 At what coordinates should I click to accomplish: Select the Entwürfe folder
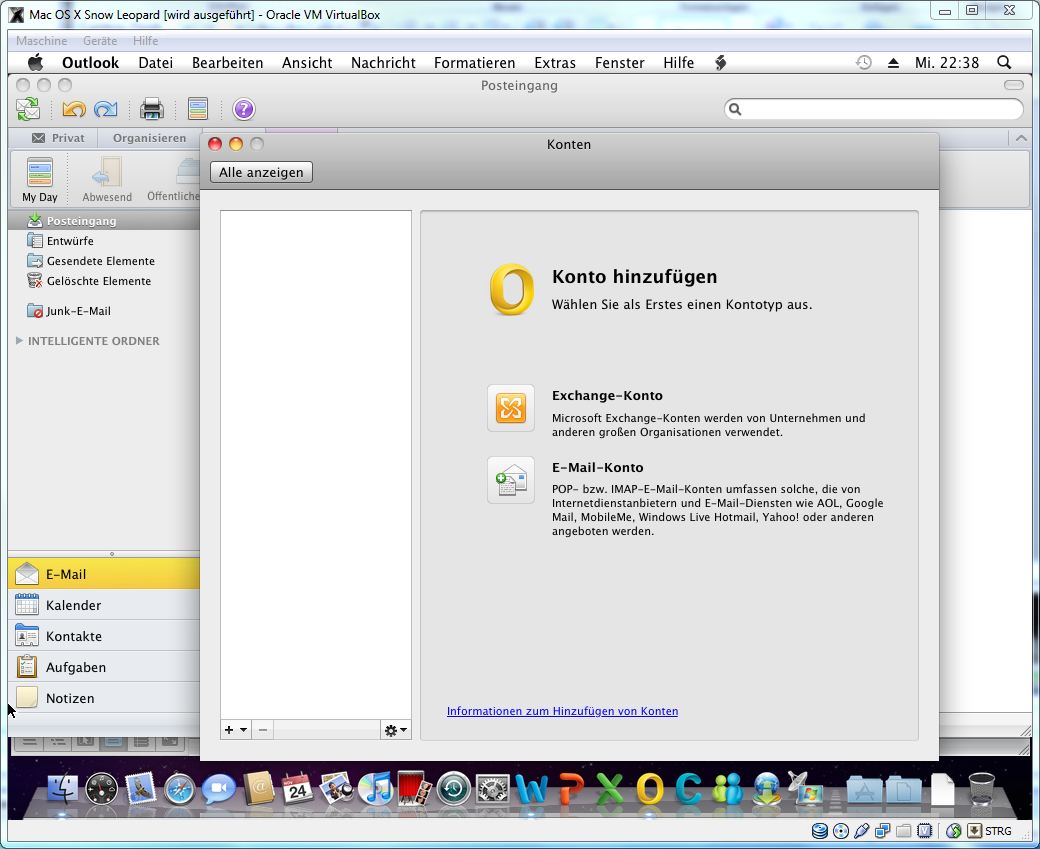(104, 241)
